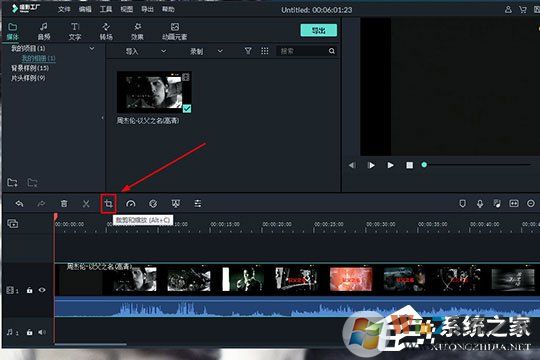Click the green screen icon in the timeline toolbar
The image size is (540, 360).
(x=176, y=204)
